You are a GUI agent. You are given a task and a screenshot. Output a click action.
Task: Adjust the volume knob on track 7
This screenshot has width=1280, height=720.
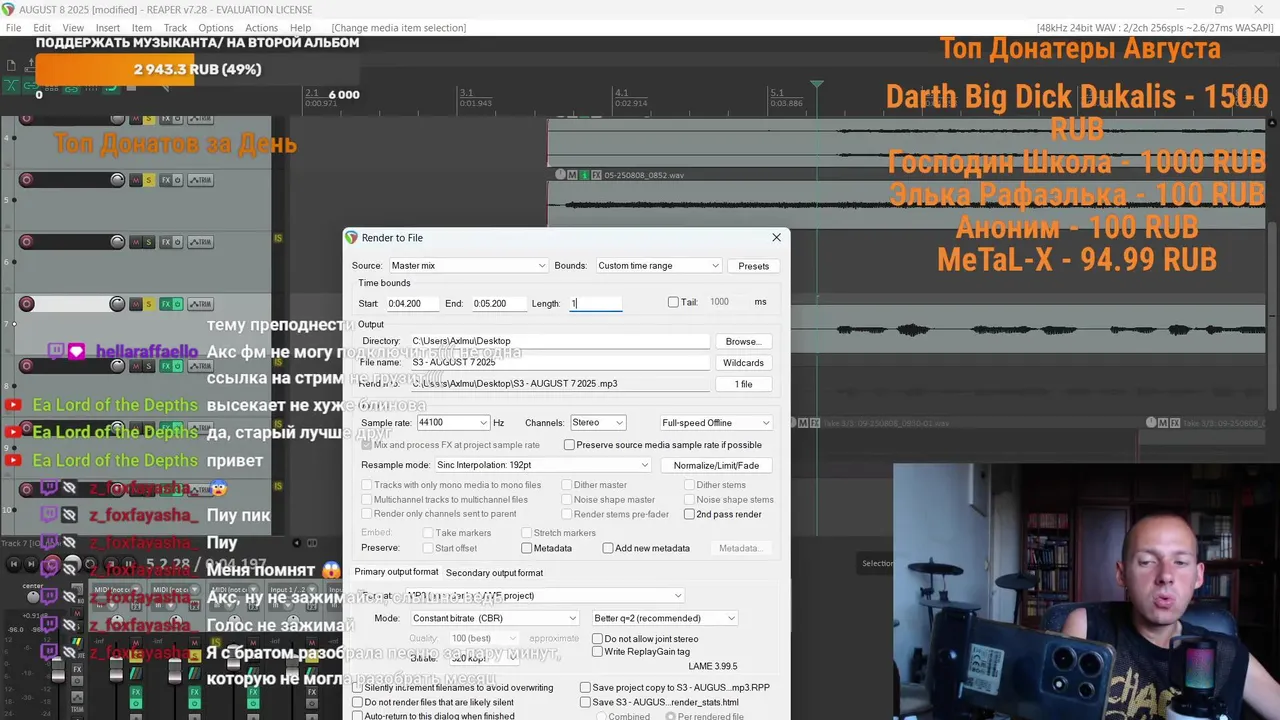coord(117,304)
